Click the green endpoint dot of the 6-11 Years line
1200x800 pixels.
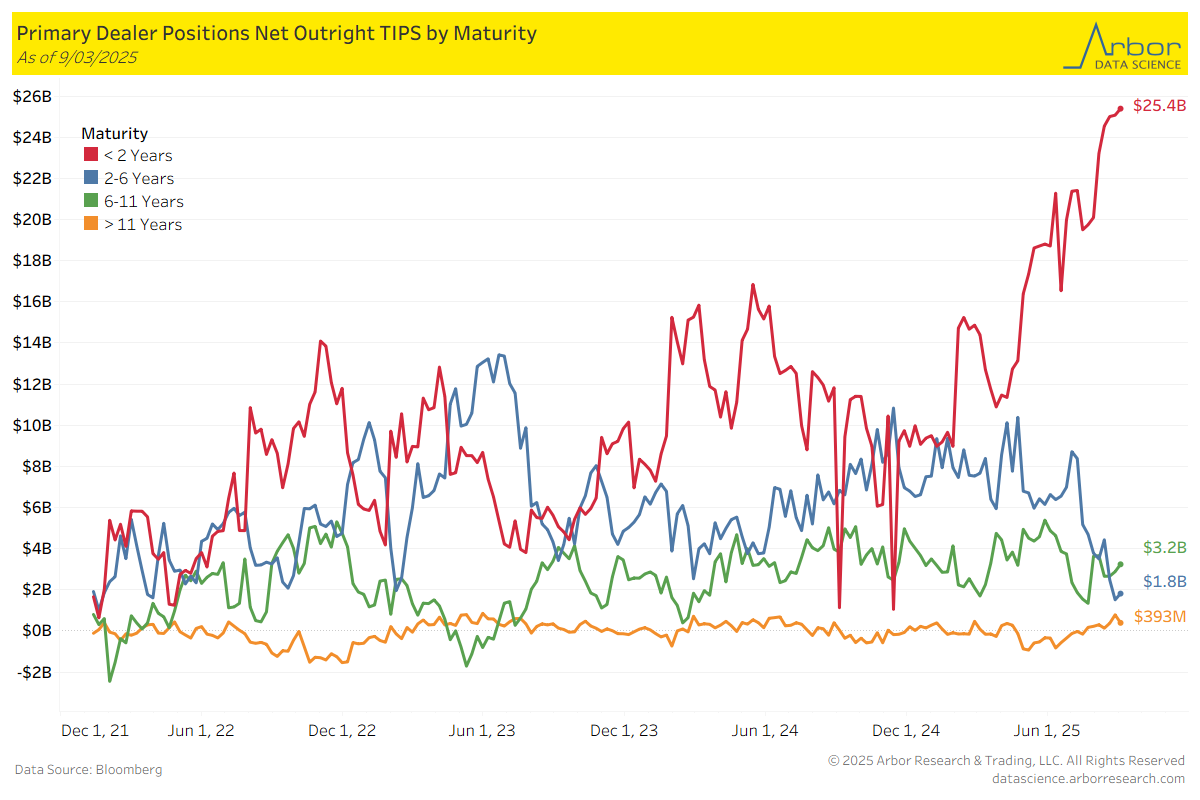pos(1120,564)
